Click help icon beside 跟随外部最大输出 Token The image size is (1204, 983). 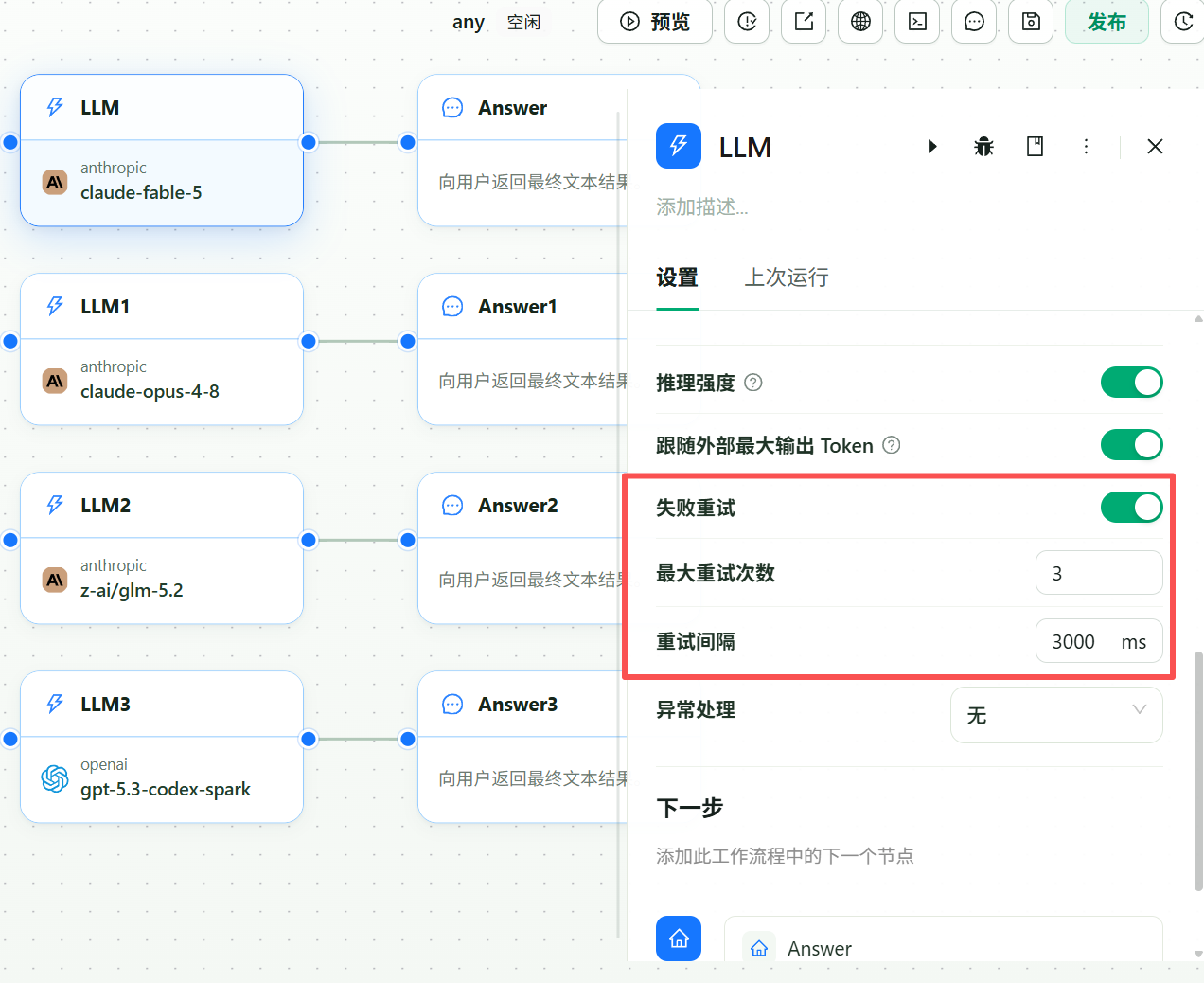pyautogui.click(x=892, y=445)
